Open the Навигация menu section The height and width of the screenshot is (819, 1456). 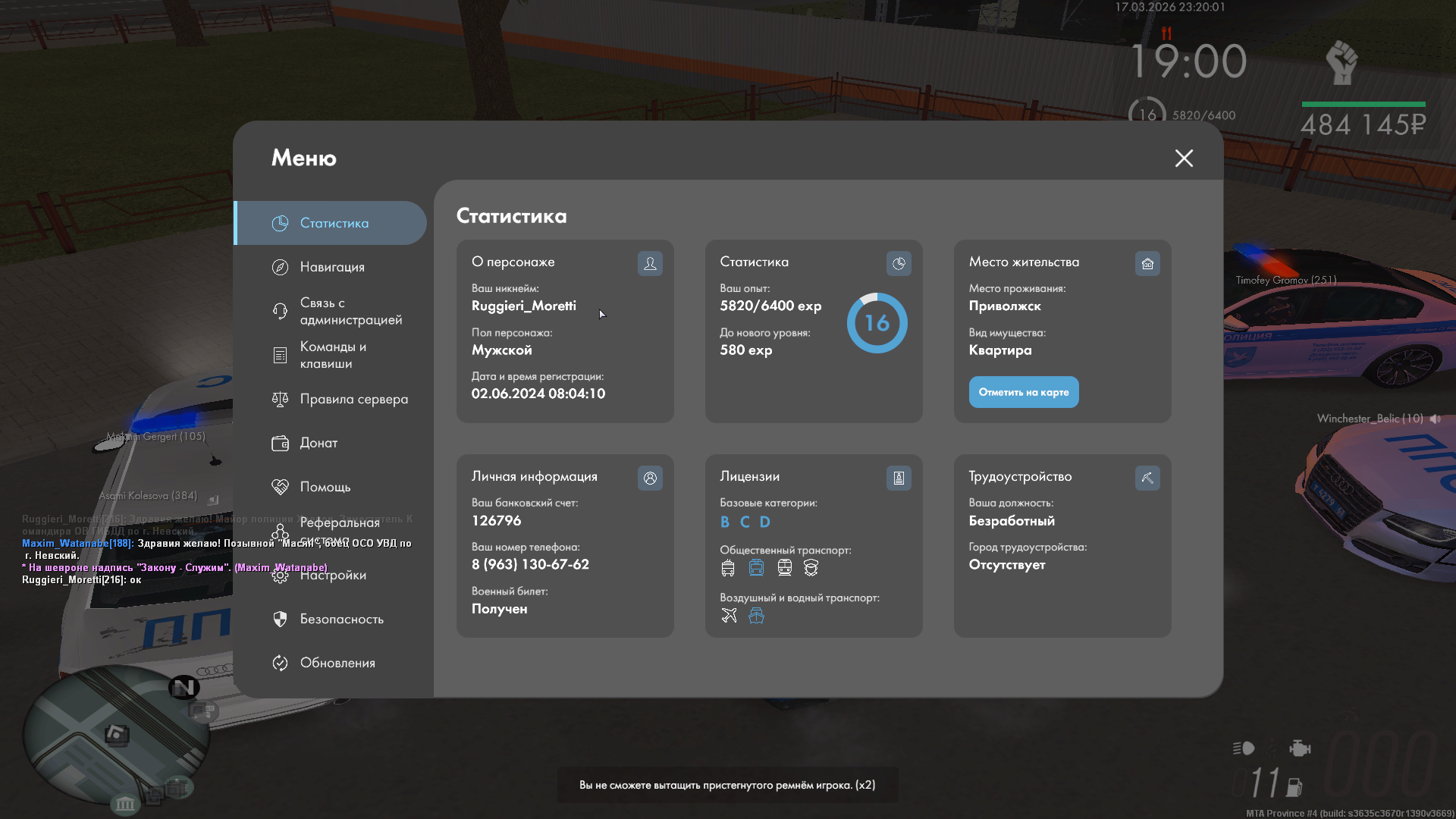(332, 267)
